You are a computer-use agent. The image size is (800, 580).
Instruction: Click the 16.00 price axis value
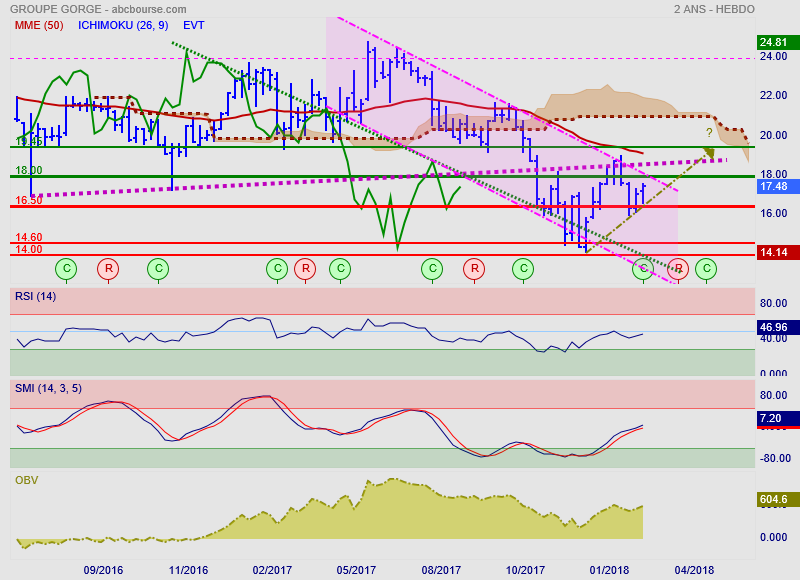(773, 213)
